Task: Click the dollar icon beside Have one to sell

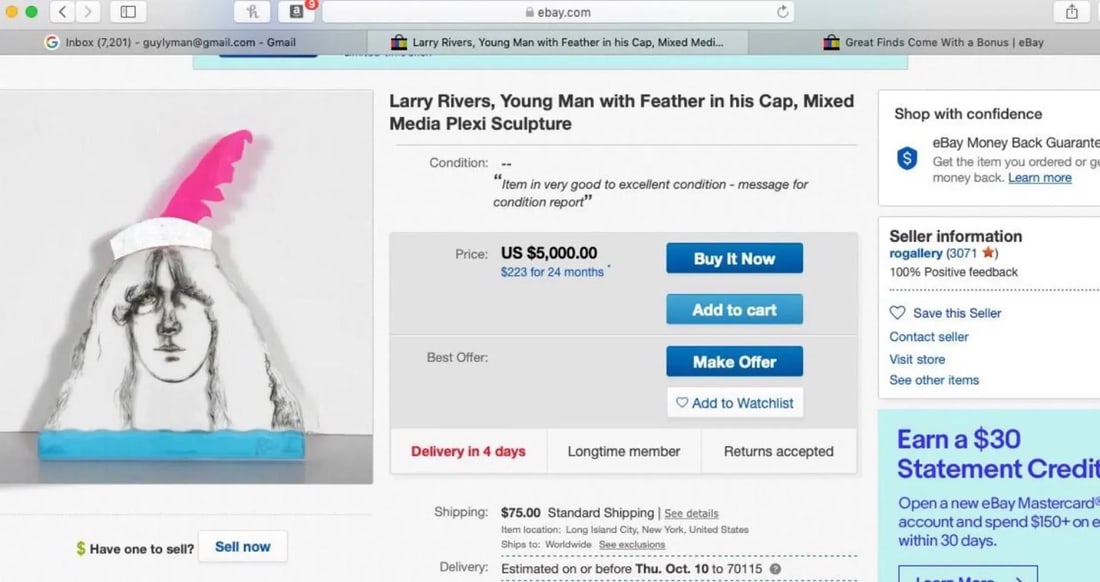Action: pos(80,548)
